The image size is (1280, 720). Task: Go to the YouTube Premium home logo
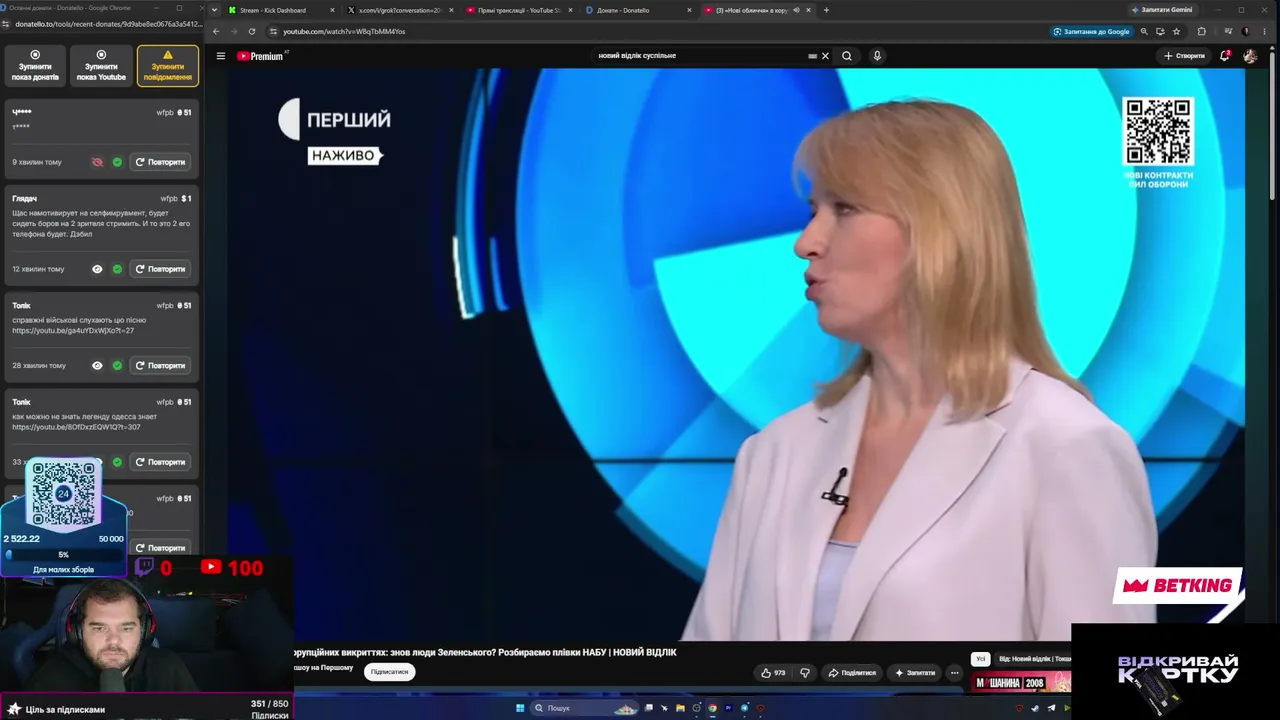(x=260, y=56)
